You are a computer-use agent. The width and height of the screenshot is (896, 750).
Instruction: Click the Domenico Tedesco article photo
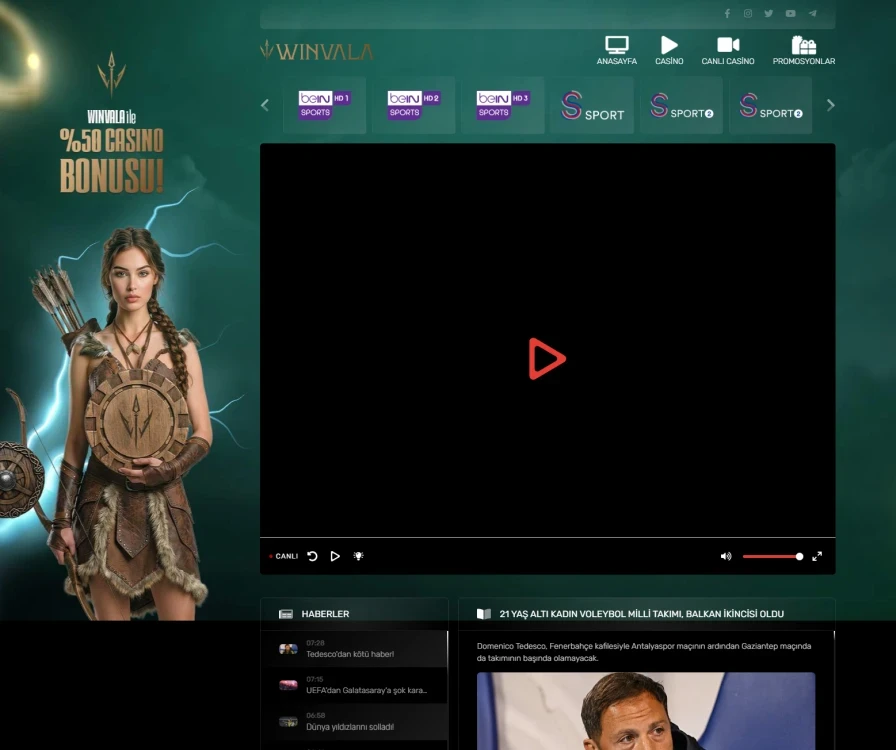click(x=646, y=711)
